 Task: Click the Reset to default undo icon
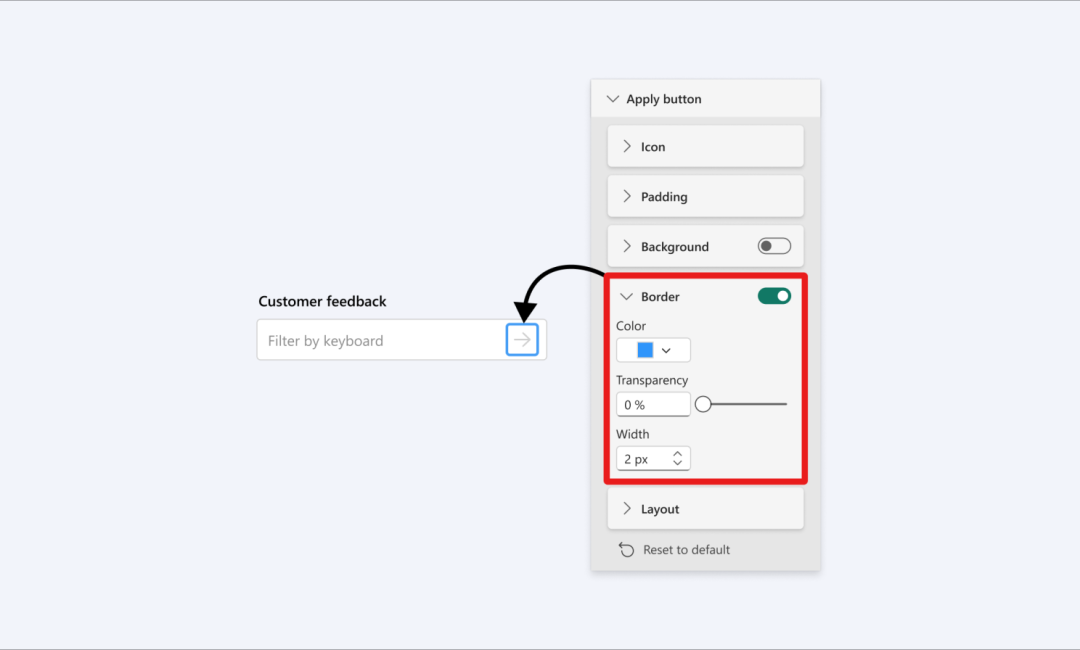pyautogui.click(x=626, y=549)
